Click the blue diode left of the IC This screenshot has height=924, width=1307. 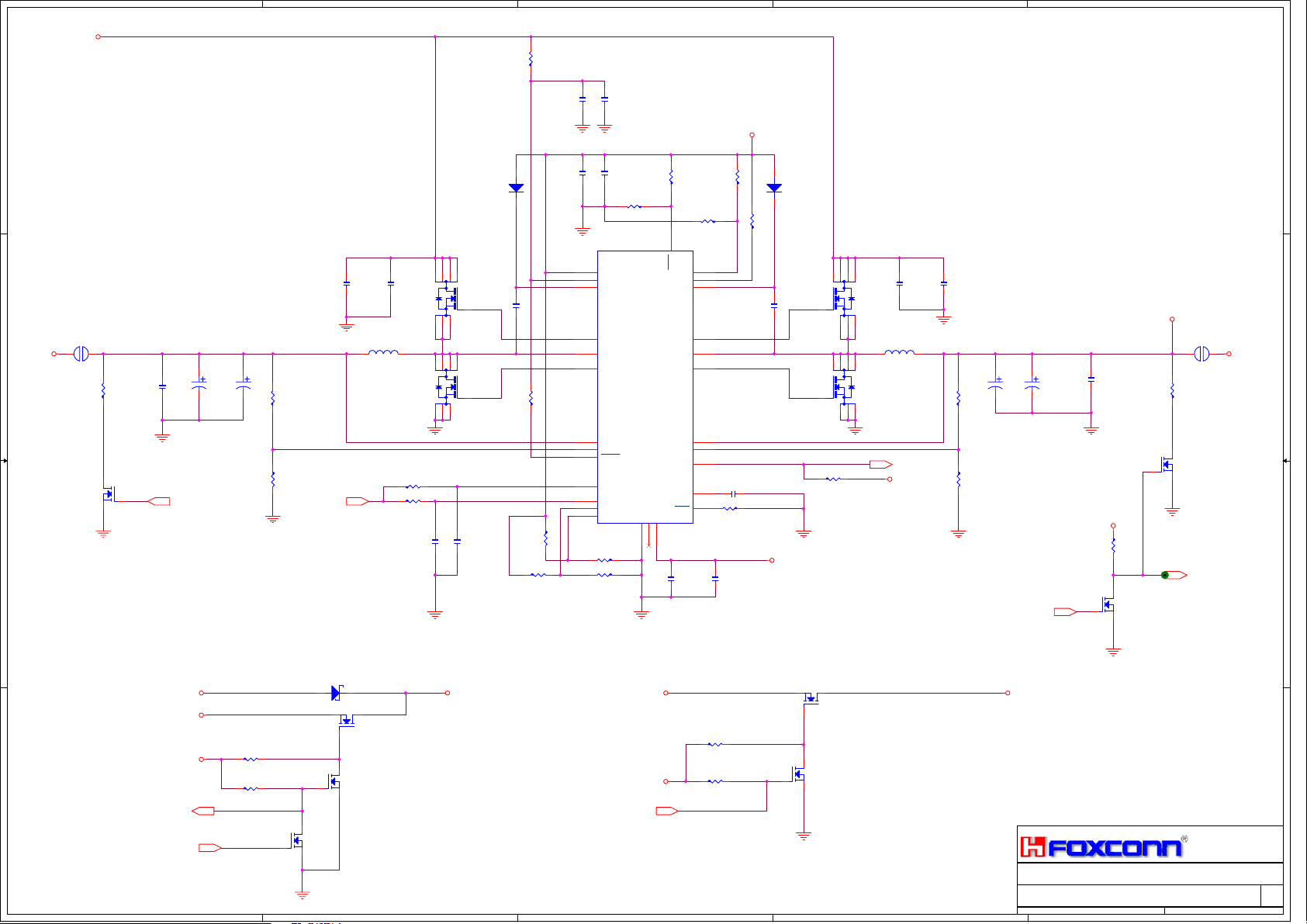tap(516, 188)
